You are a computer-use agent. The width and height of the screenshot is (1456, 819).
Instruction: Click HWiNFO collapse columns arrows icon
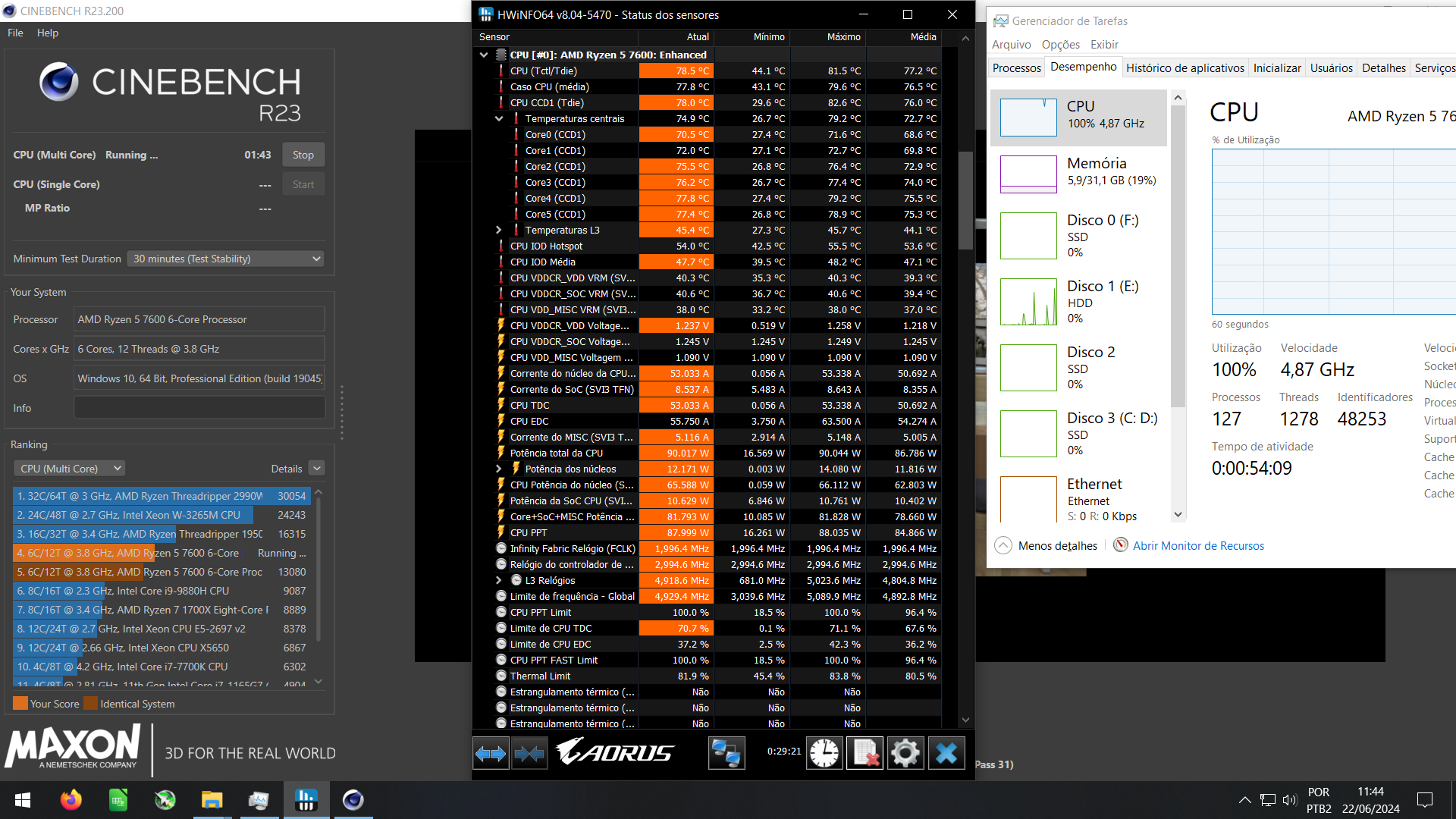tap(529, 753)
